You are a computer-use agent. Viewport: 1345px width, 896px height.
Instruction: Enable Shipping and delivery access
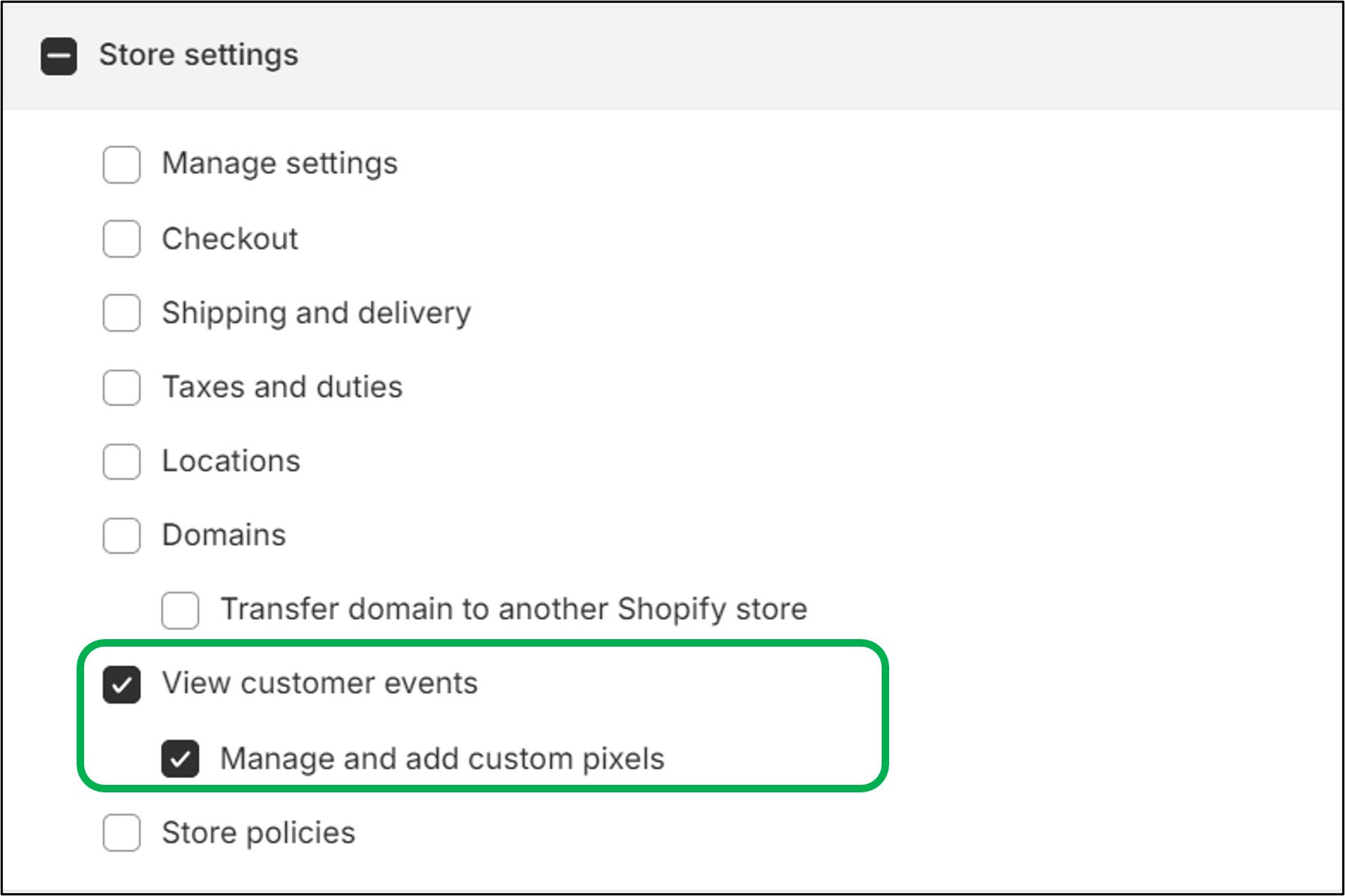coord(120,313)
